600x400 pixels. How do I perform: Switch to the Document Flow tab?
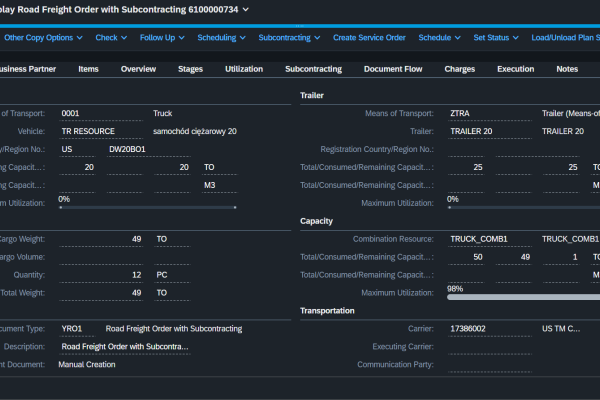tap(393, 69)
